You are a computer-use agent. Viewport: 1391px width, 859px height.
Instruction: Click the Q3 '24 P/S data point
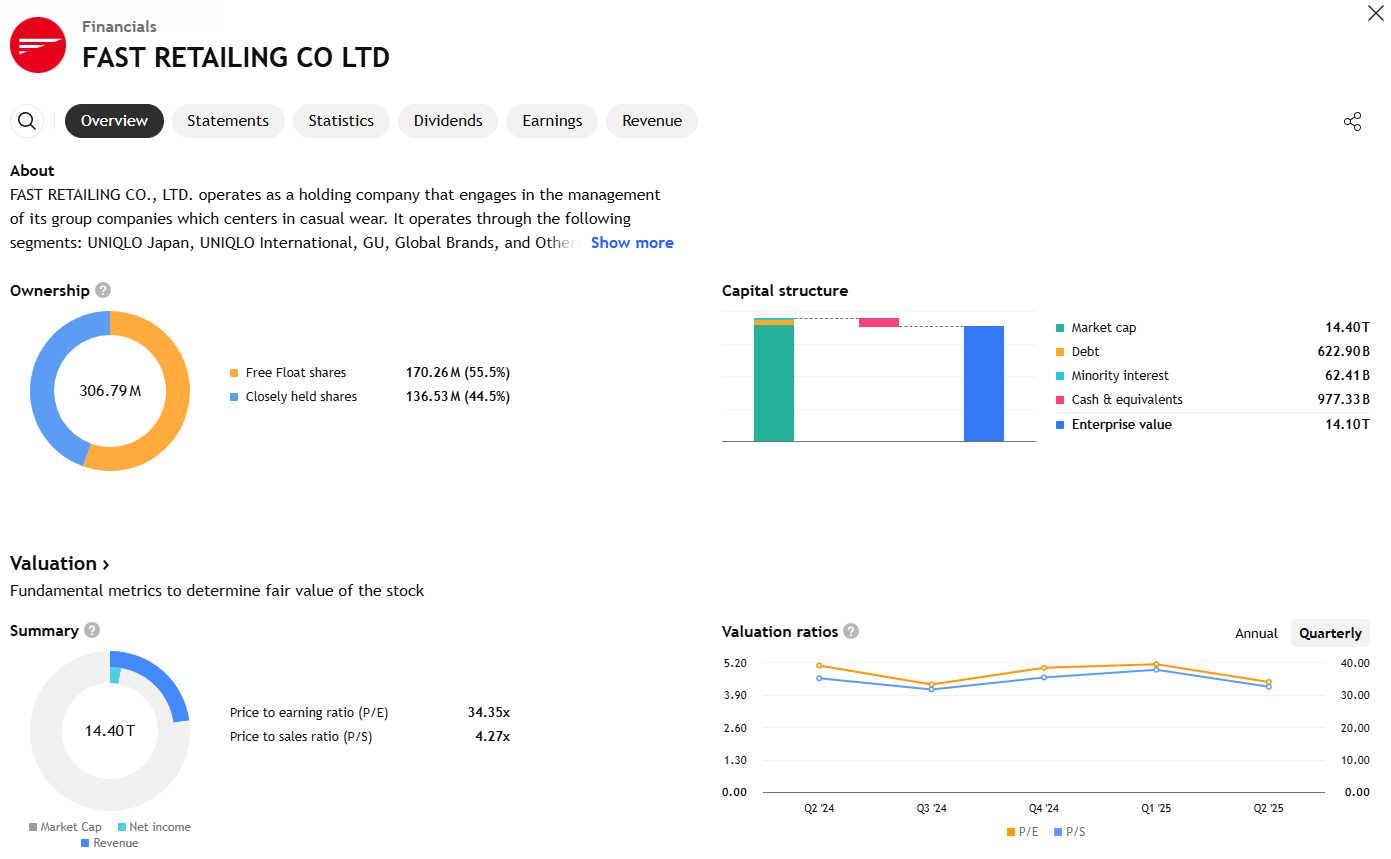pyautogui.click(x=932, y=689)
